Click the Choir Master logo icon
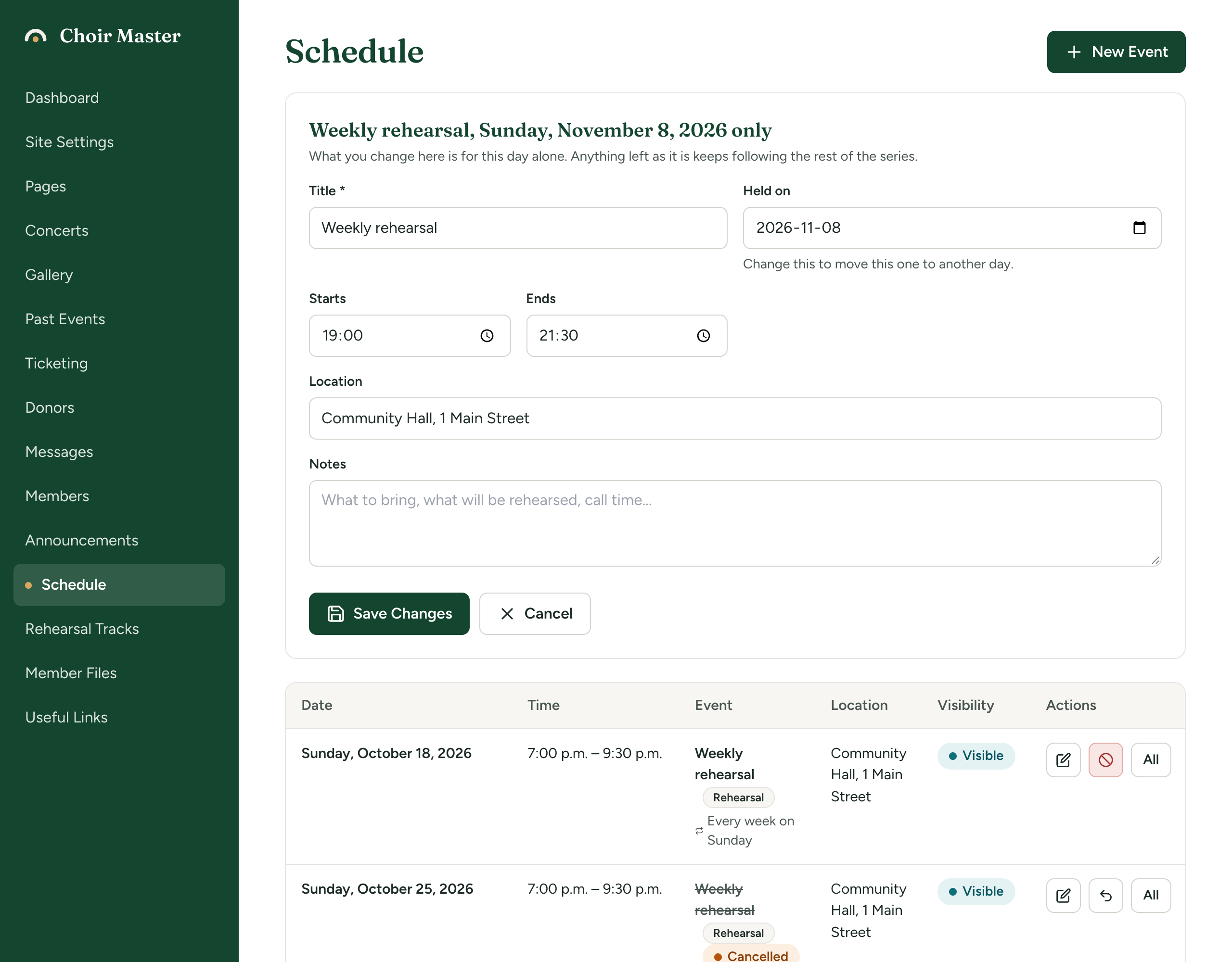The height and width of the screenshot is (962, 1232). click(36, 36)
